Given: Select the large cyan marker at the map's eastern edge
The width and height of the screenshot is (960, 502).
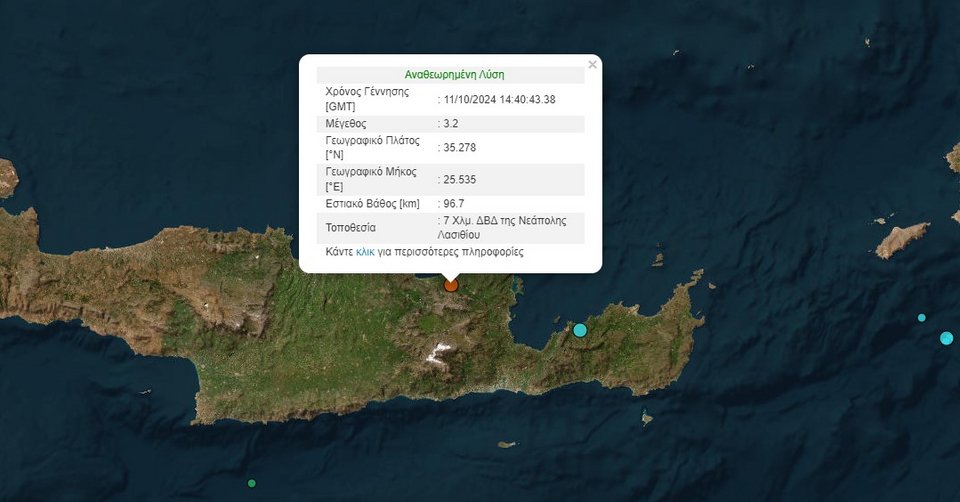Looking at the screenshot, I should pyautogui.click(x=947, y=338).
